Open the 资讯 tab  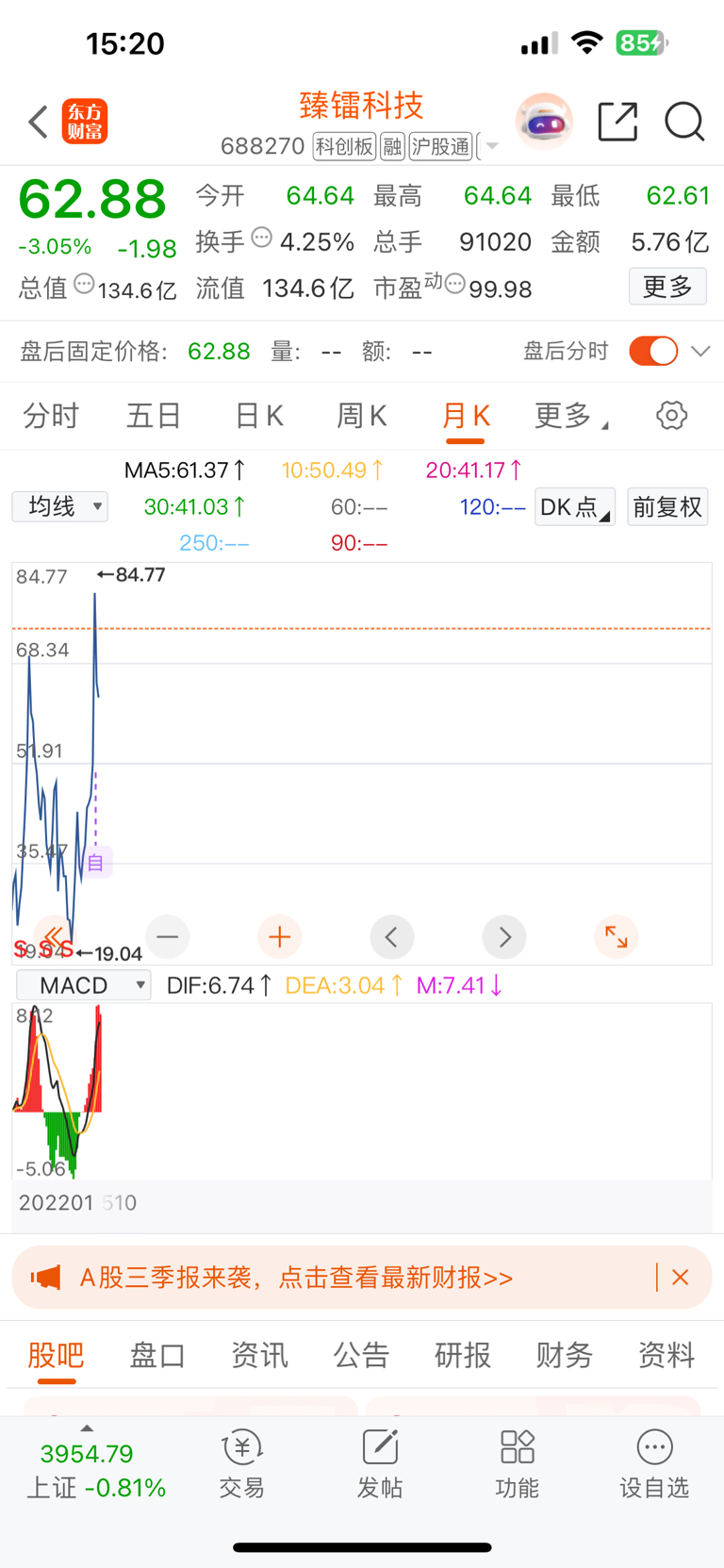click(259, 1355)
